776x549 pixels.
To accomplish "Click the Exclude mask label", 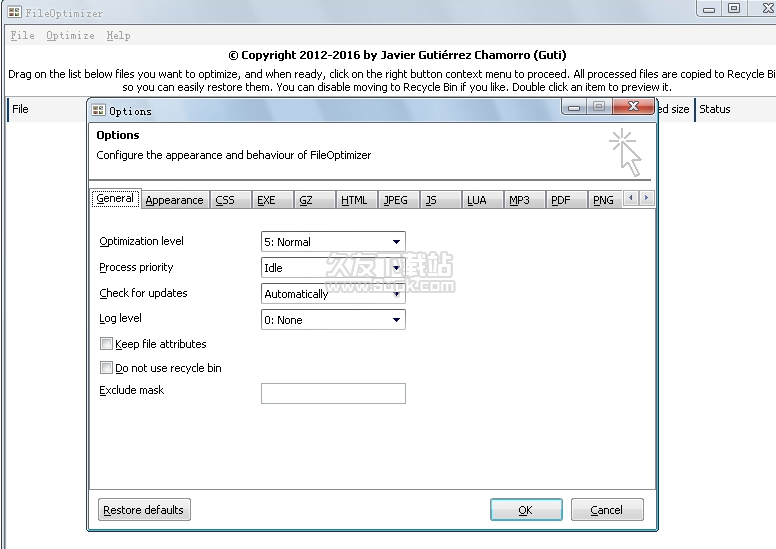I will [132, 390].
